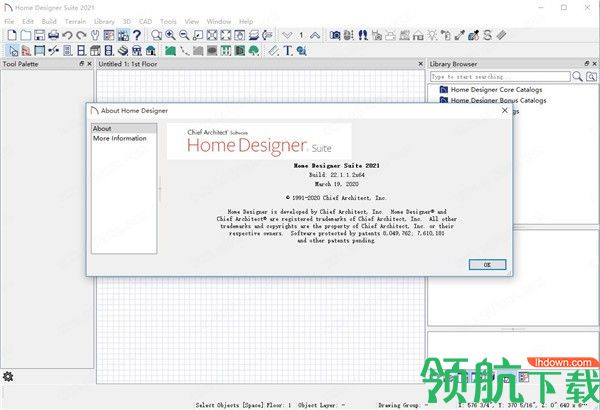Select Home Designer Core Catalogs
600x410 pixels.
tap(496, 90)
